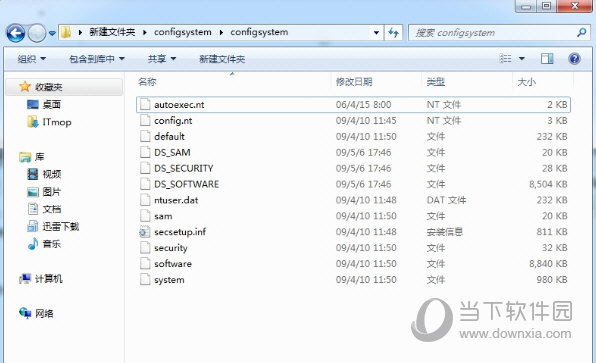Click the folder icon in the address bar
Image resolution: width=596 pixels, height=363 pixels.
pyautogui.click(x=66, y=32)
